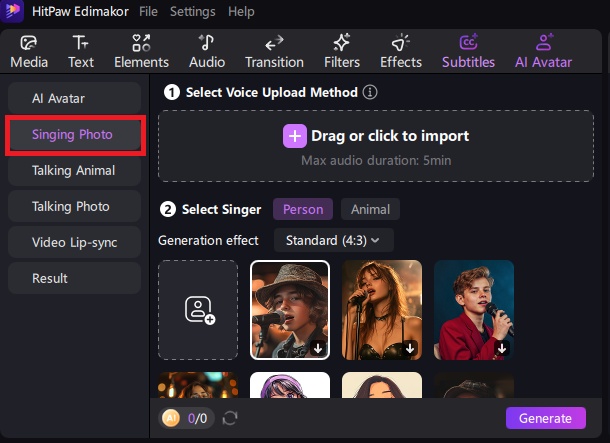Go to Talking Animal section
Screen dimensions: 610x443
click(74, 171)
